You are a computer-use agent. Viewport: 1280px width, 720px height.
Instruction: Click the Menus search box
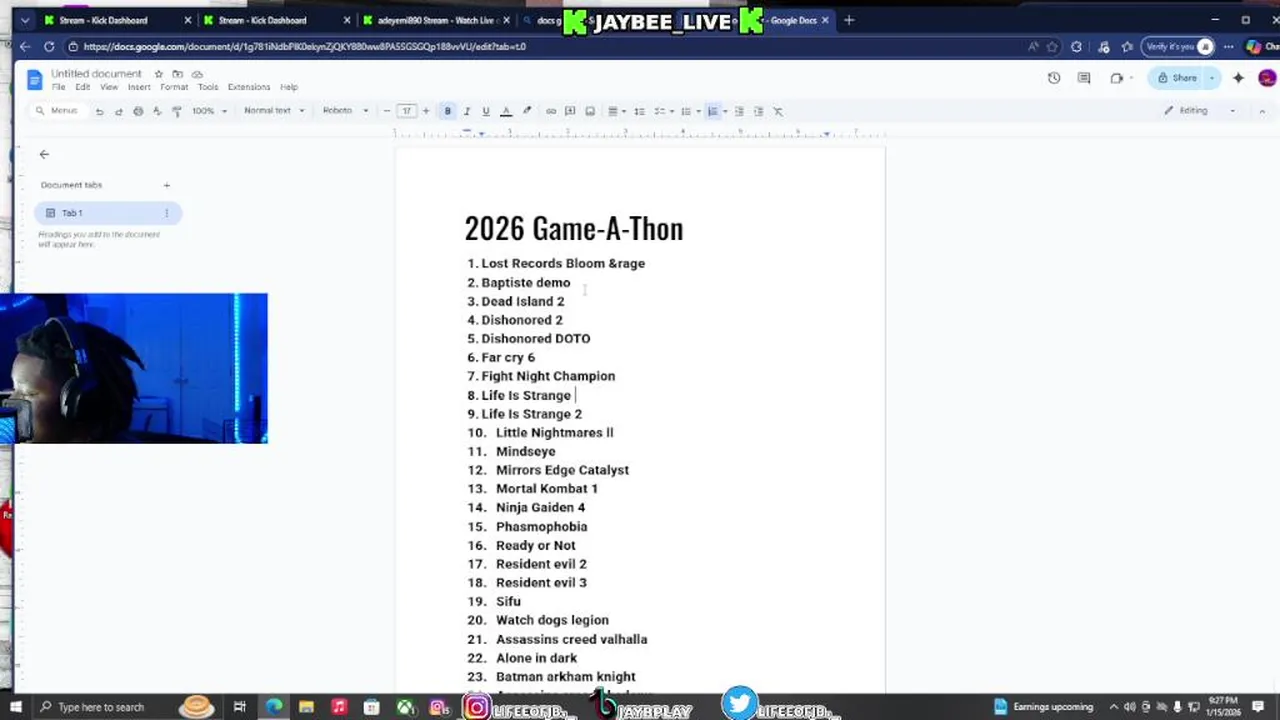(57, 111)
